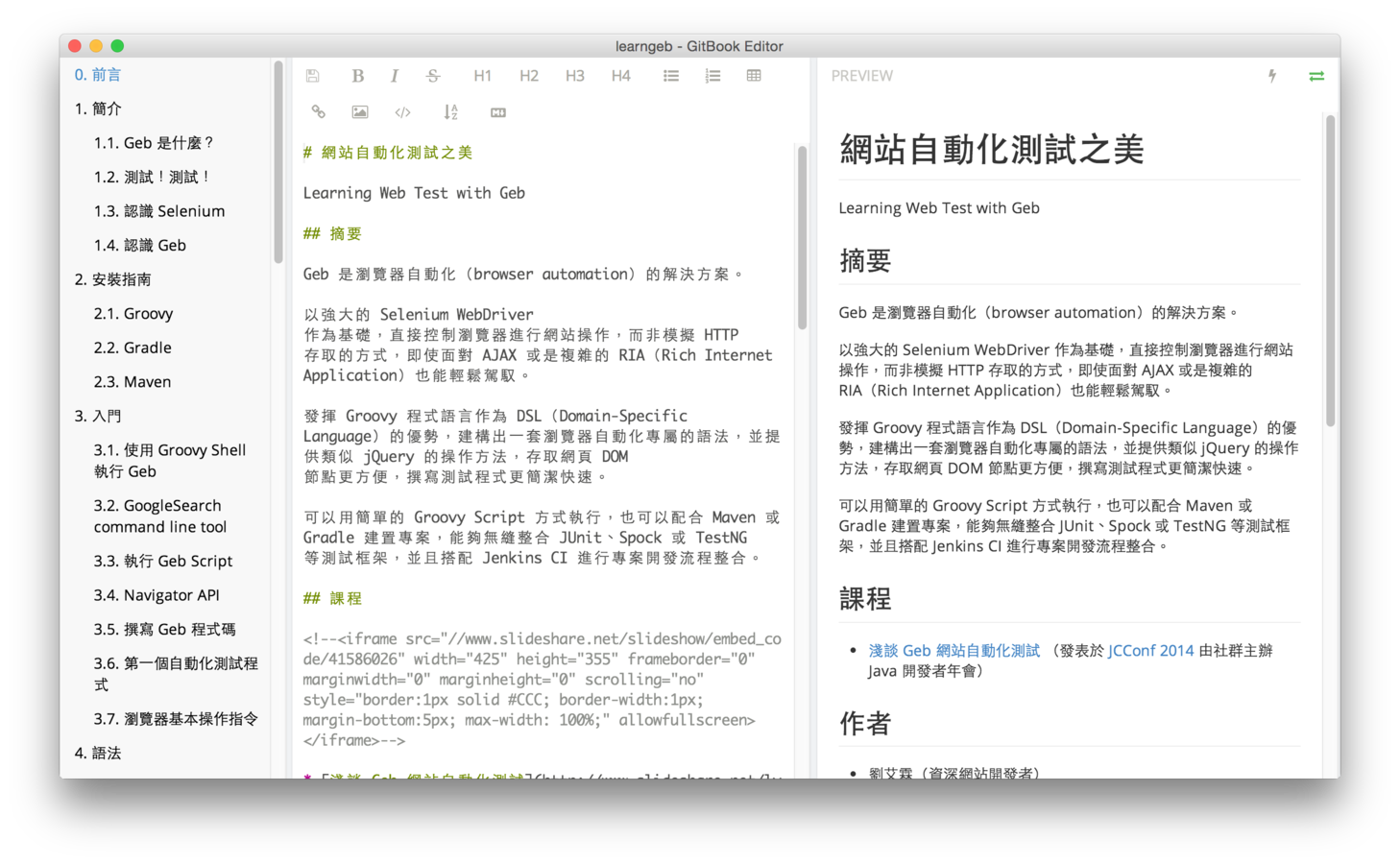Toggle bold formatting

pos(357,76)
